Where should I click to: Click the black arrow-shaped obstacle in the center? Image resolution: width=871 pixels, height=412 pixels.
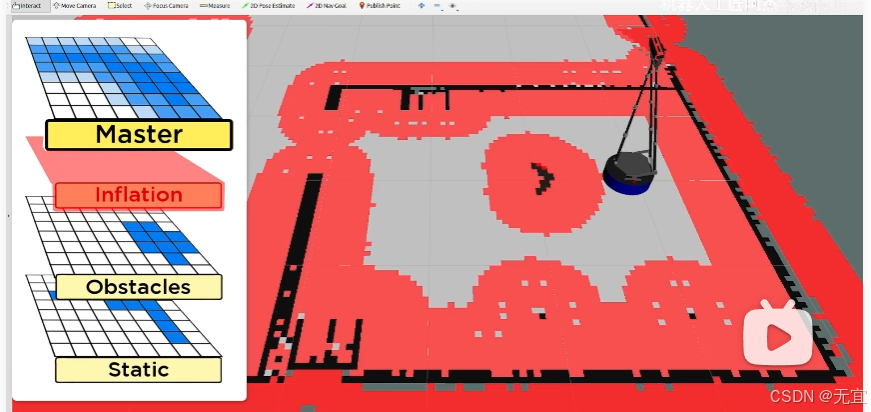pos(543,178)
